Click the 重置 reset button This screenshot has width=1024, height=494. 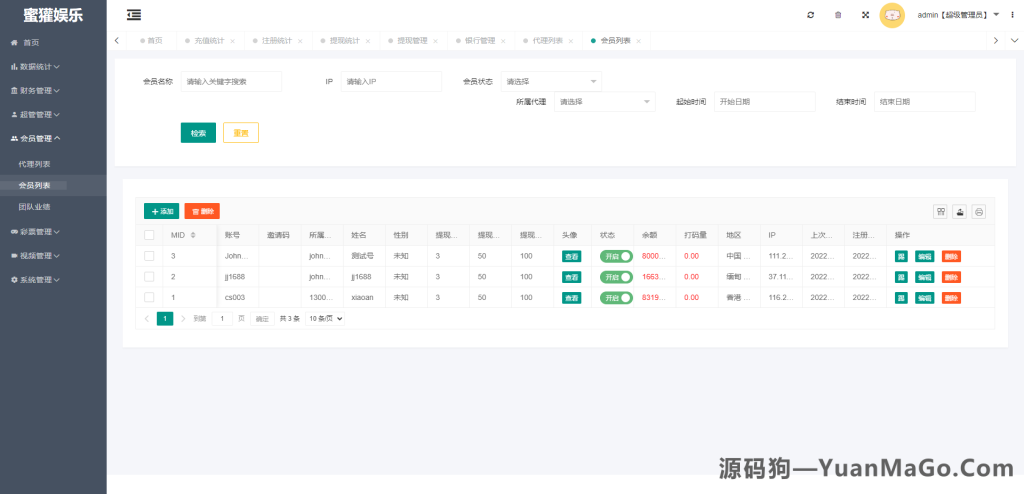[x=241, y=133]
